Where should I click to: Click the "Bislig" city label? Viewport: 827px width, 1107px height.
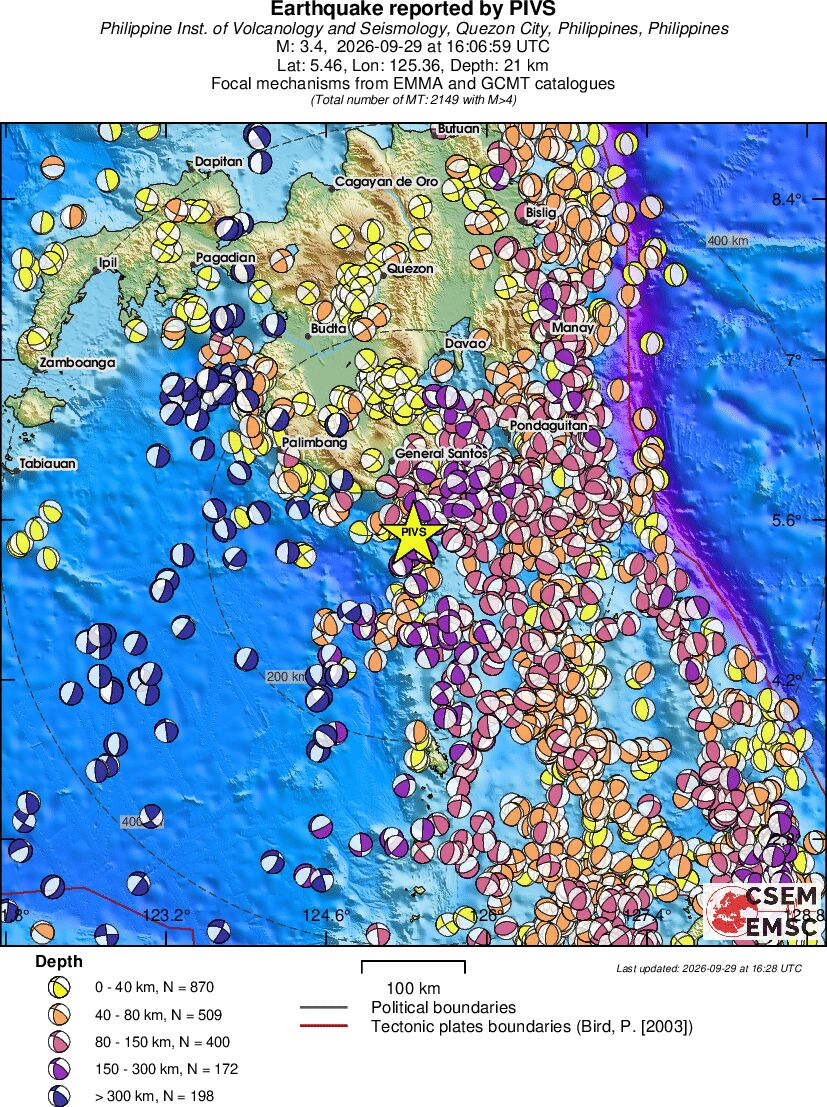(540, 213)
